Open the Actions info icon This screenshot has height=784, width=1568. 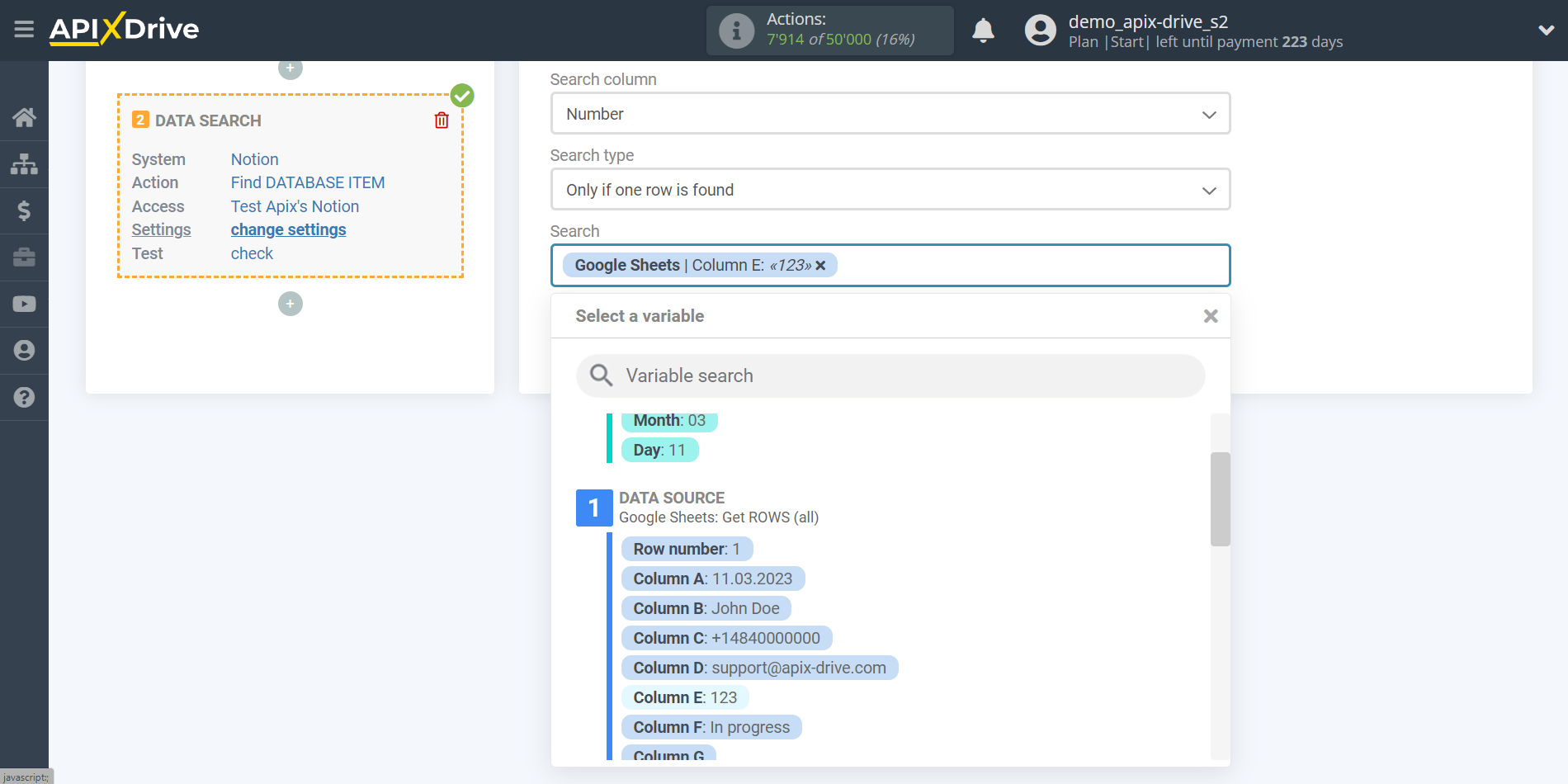(736, 31)
